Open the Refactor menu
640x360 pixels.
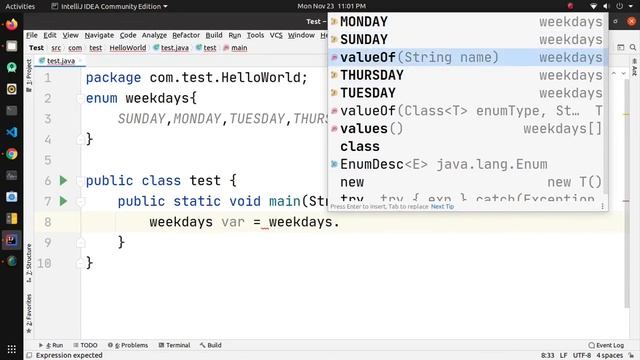186,36
